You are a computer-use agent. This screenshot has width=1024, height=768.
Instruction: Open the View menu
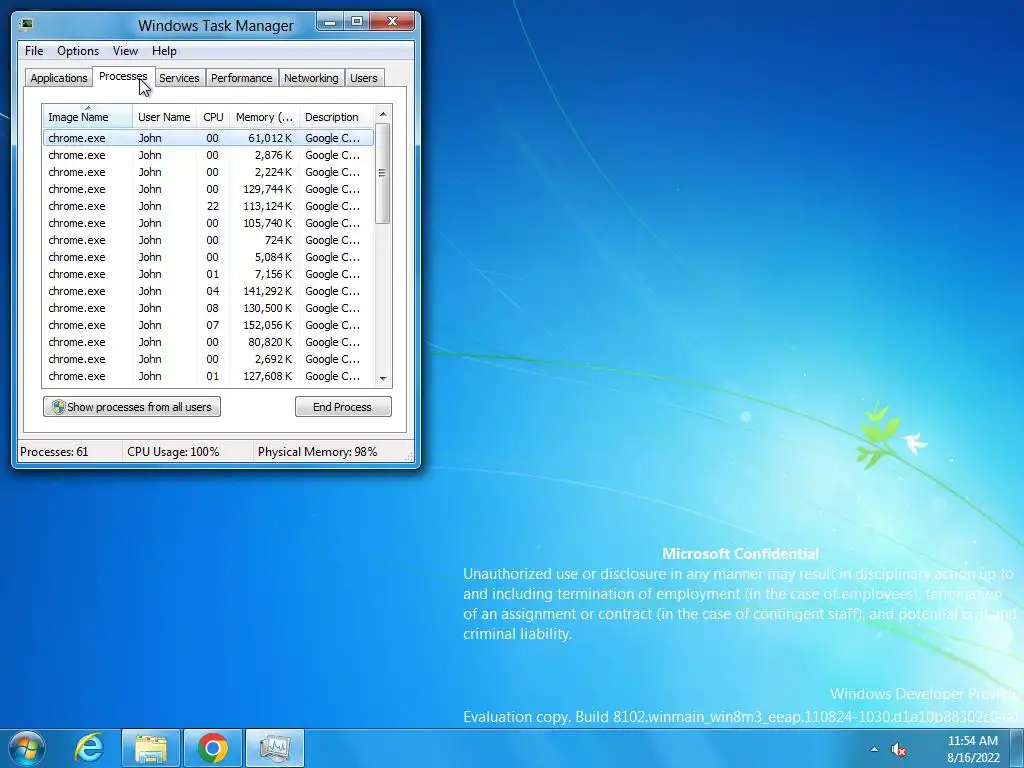pos(125,51)
